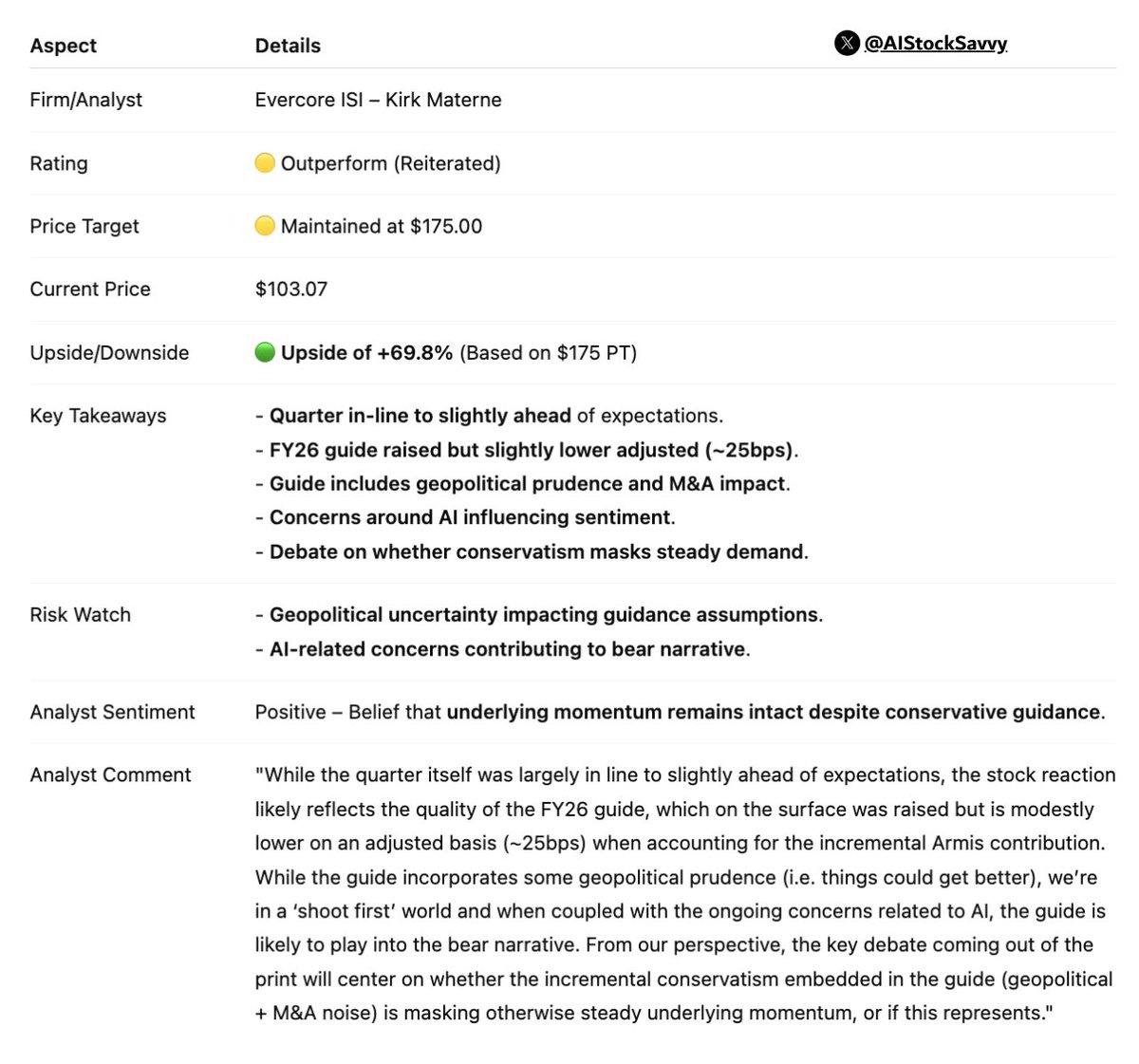Click the Details column header
Image resolution: width=1139 pixels, height=1064 pixels.
click(288, 46)
